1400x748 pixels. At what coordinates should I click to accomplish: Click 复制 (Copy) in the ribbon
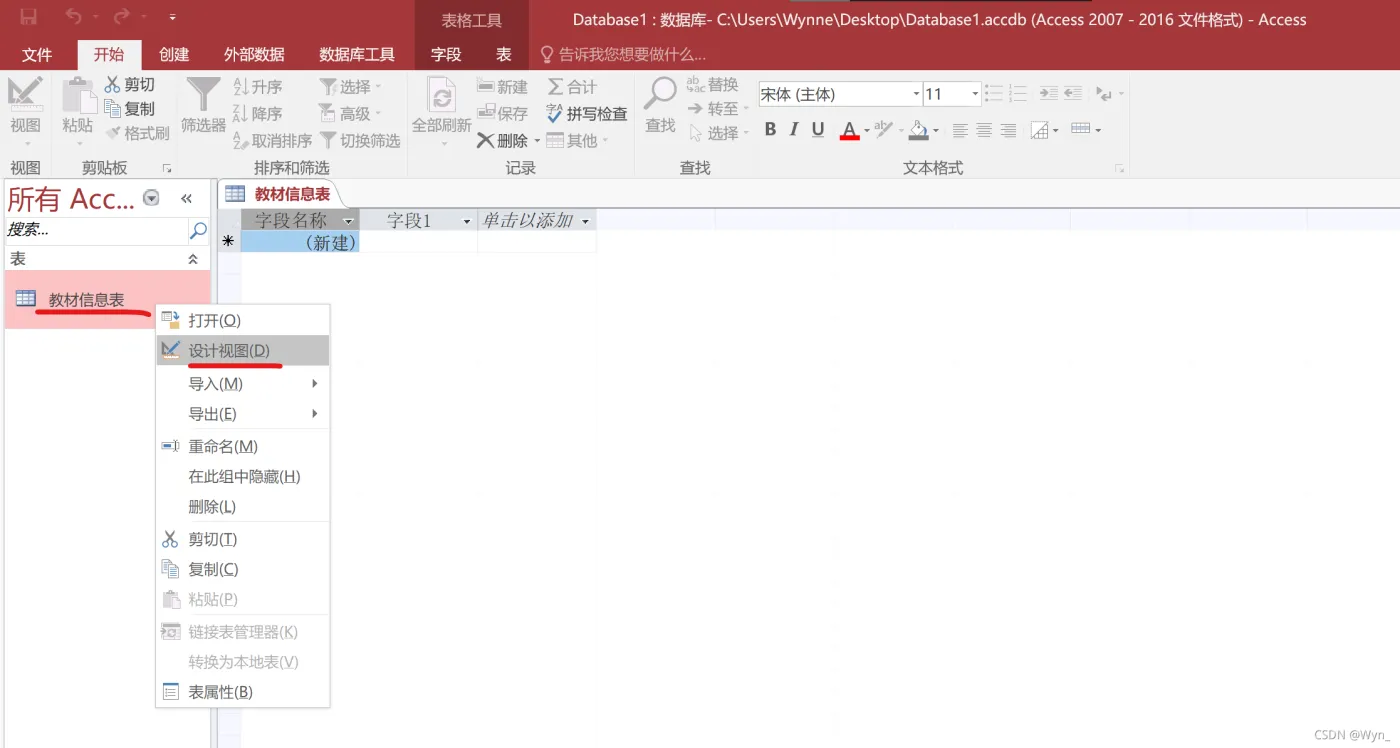(x=130, y=109)
